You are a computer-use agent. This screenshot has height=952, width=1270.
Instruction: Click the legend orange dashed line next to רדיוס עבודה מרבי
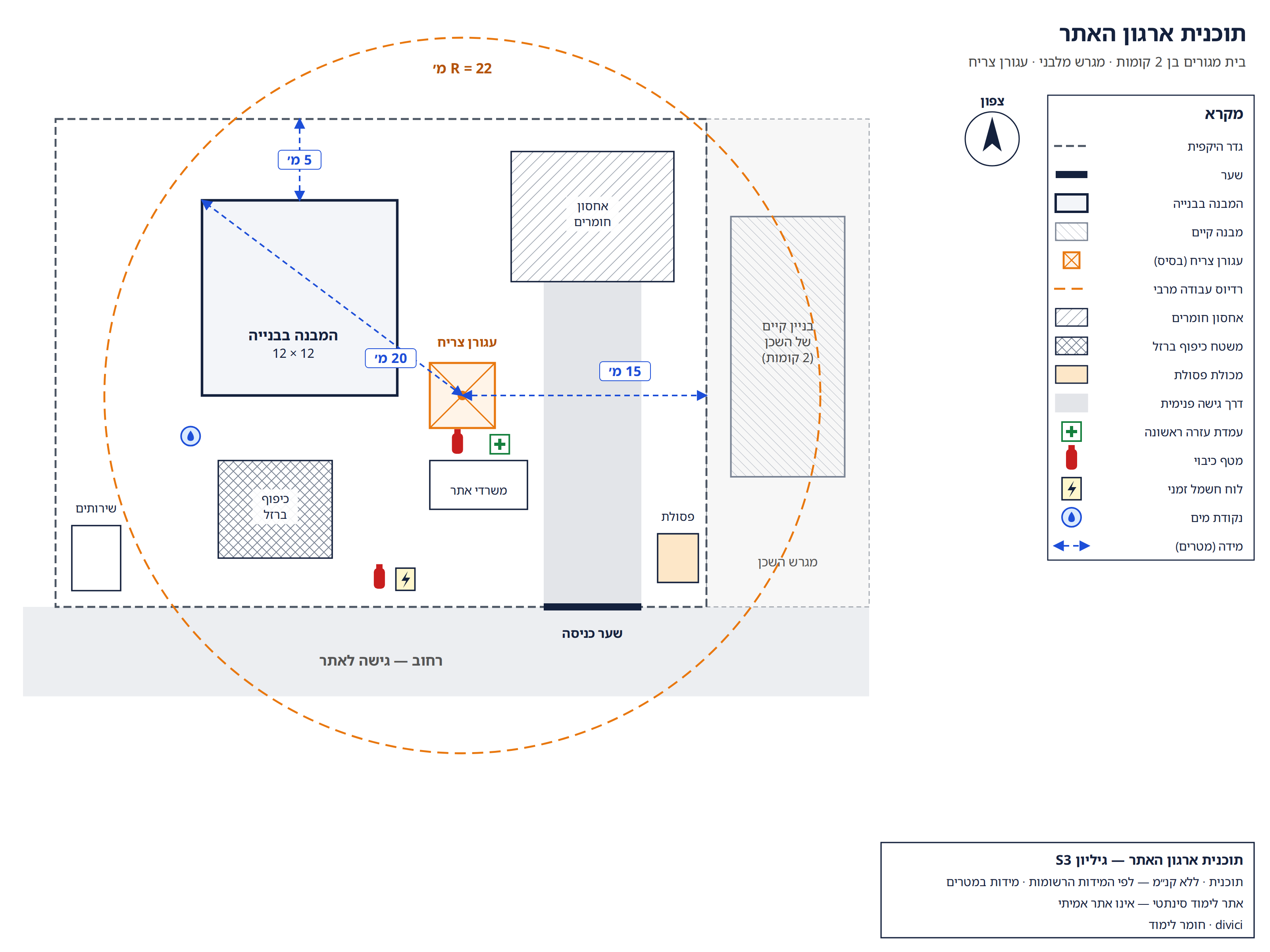click(x=1068, y=289)
